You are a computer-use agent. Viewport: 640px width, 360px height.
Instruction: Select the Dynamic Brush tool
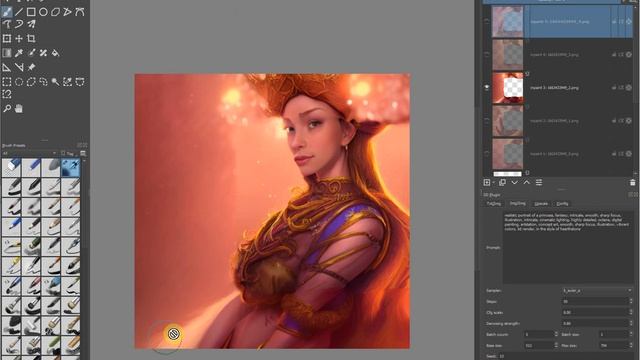(19, 24)
